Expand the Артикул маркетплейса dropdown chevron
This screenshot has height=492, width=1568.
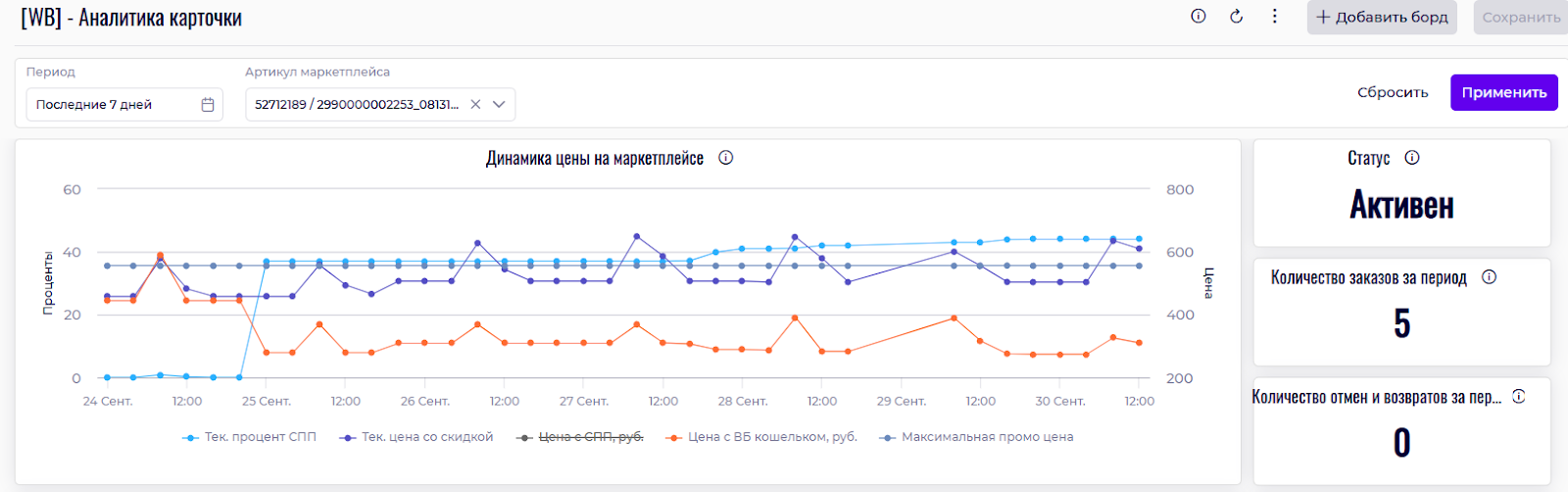pos(499,105)
